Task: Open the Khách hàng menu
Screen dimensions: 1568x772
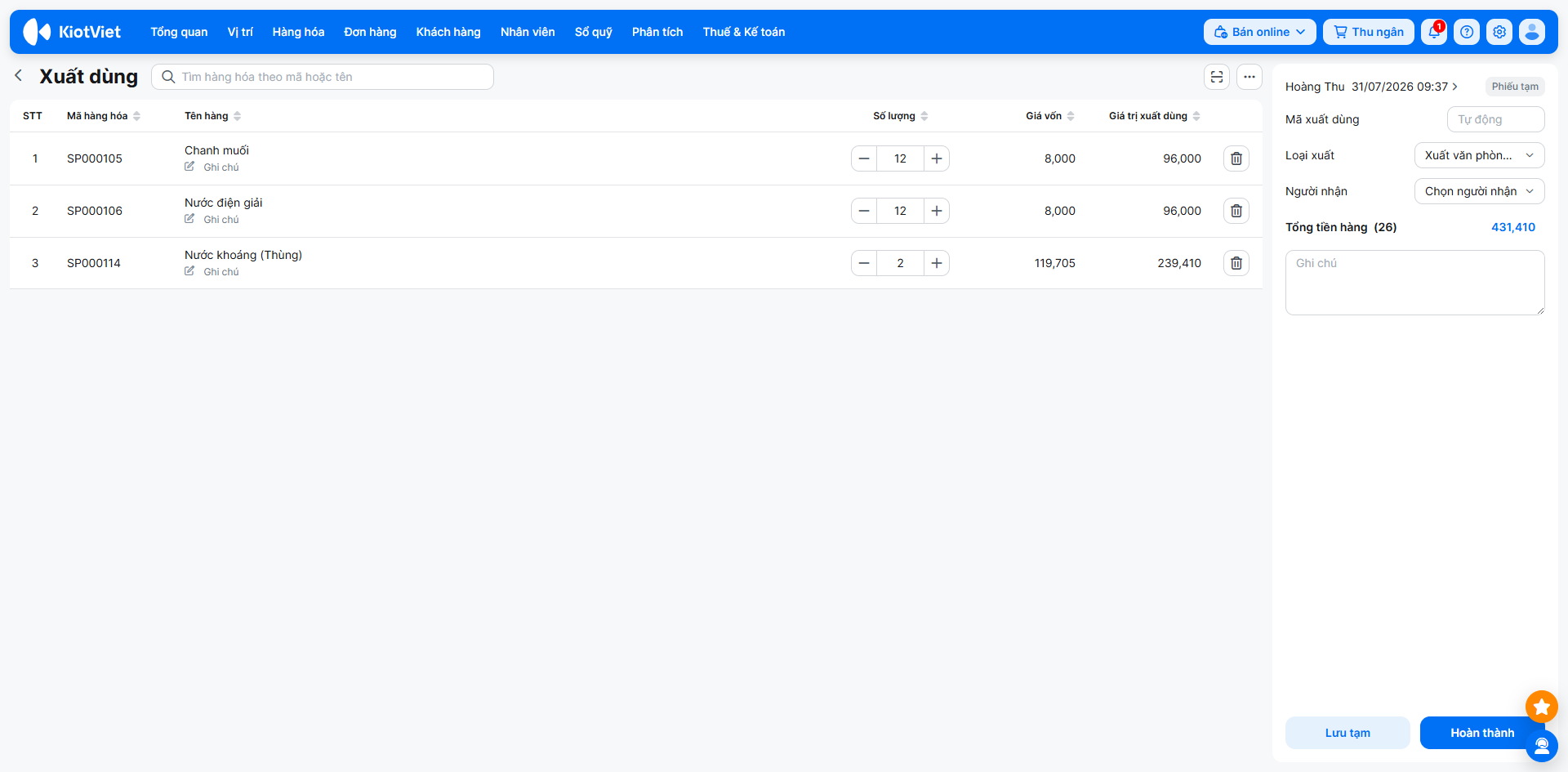Action: pos(448,32)
